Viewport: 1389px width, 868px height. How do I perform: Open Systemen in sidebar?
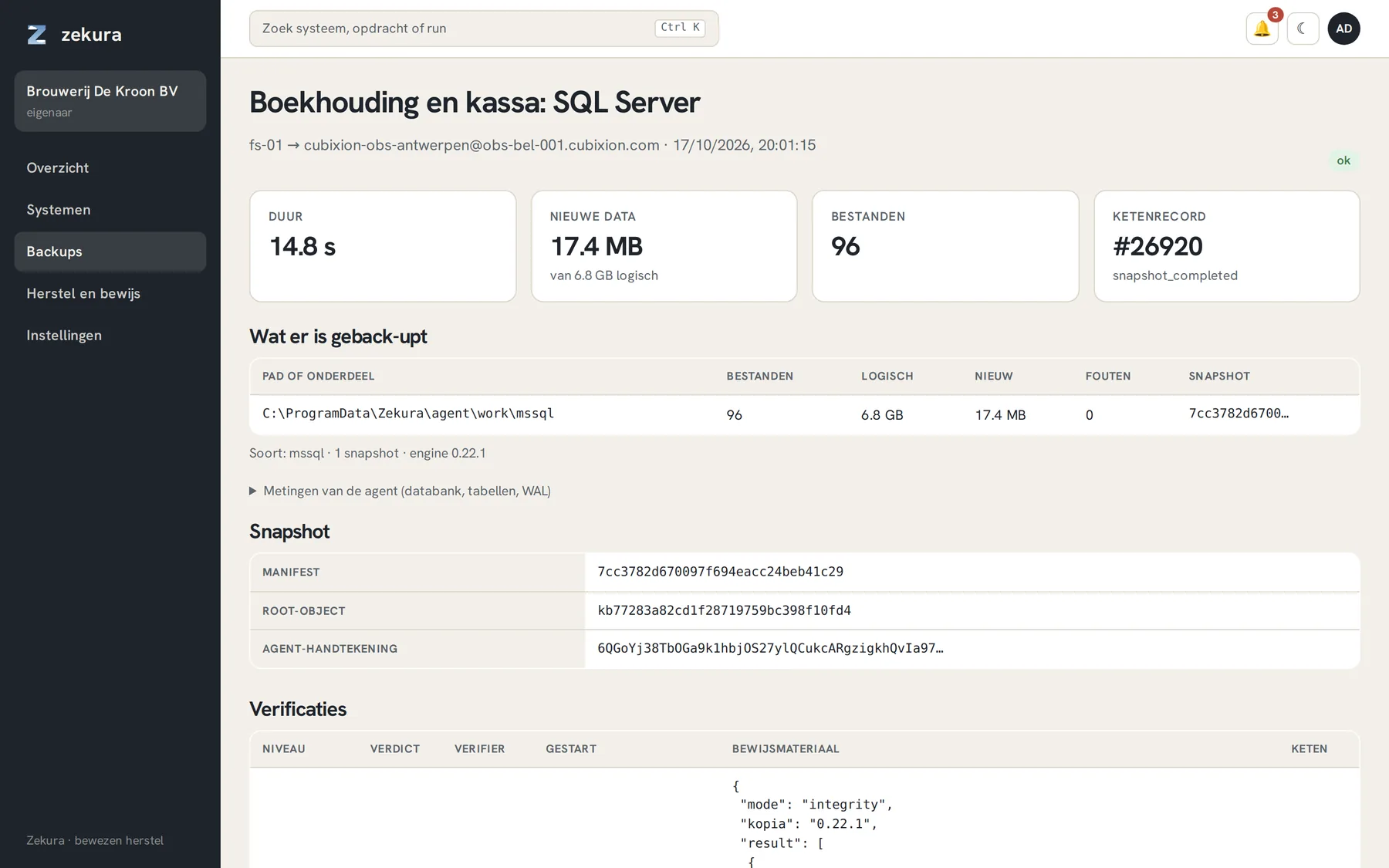coord(110,210)
